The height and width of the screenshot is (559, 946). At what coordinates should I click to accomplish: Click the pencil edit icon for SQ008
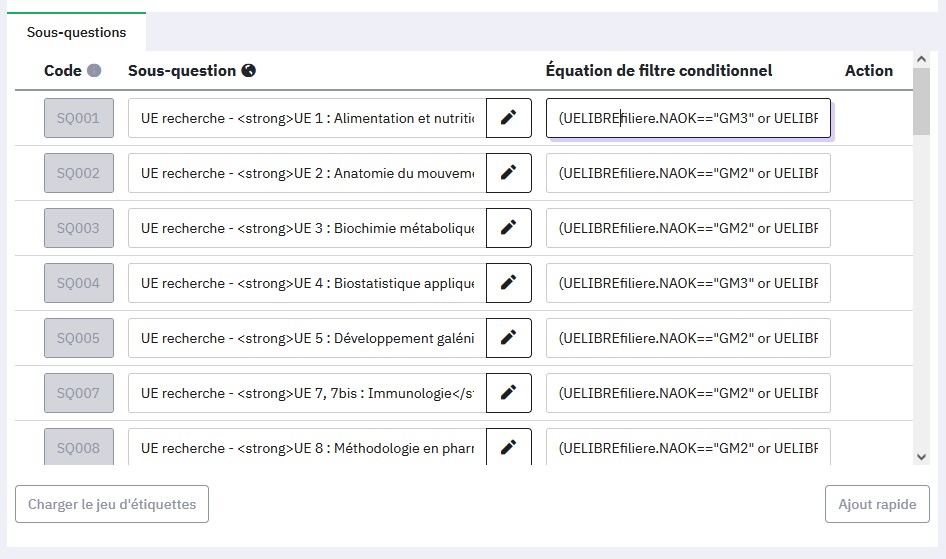point(508,447)
